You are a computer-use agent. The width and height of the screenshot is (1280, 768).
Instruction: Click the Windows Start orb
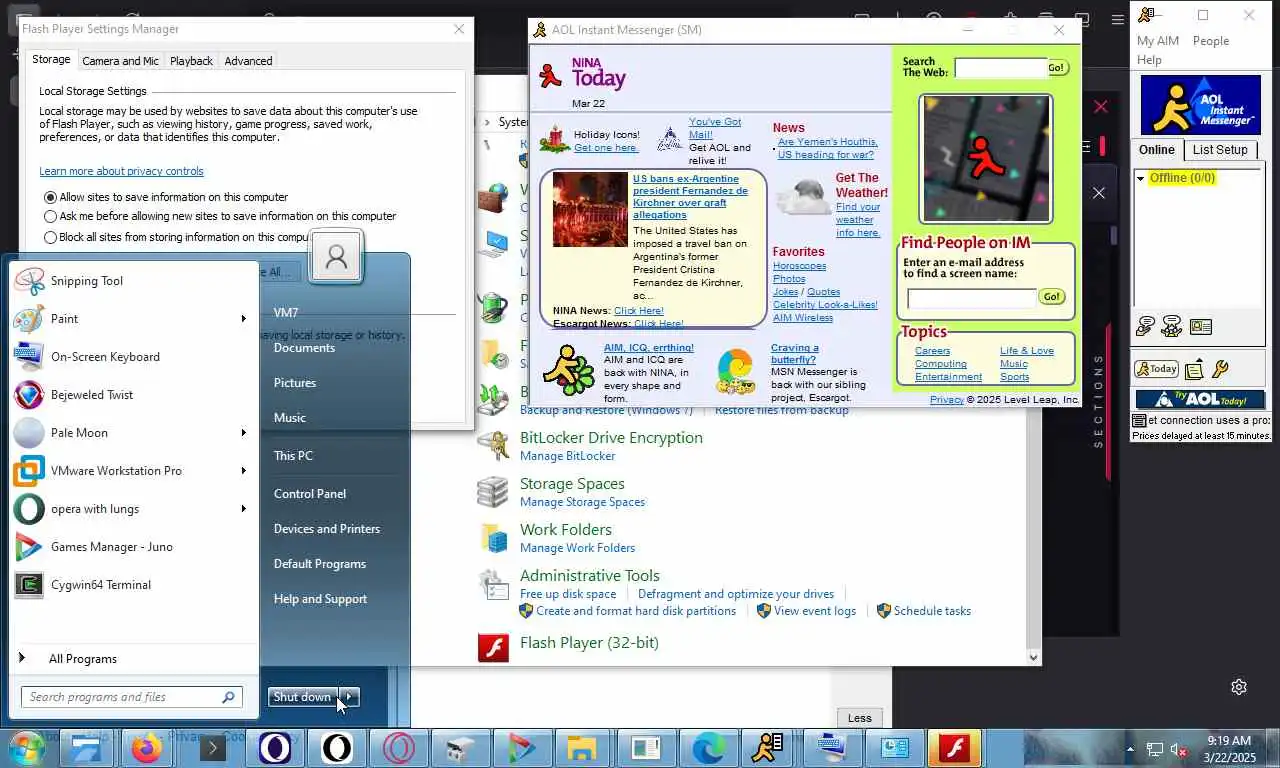pyautogui.click(x=27, y=748)
